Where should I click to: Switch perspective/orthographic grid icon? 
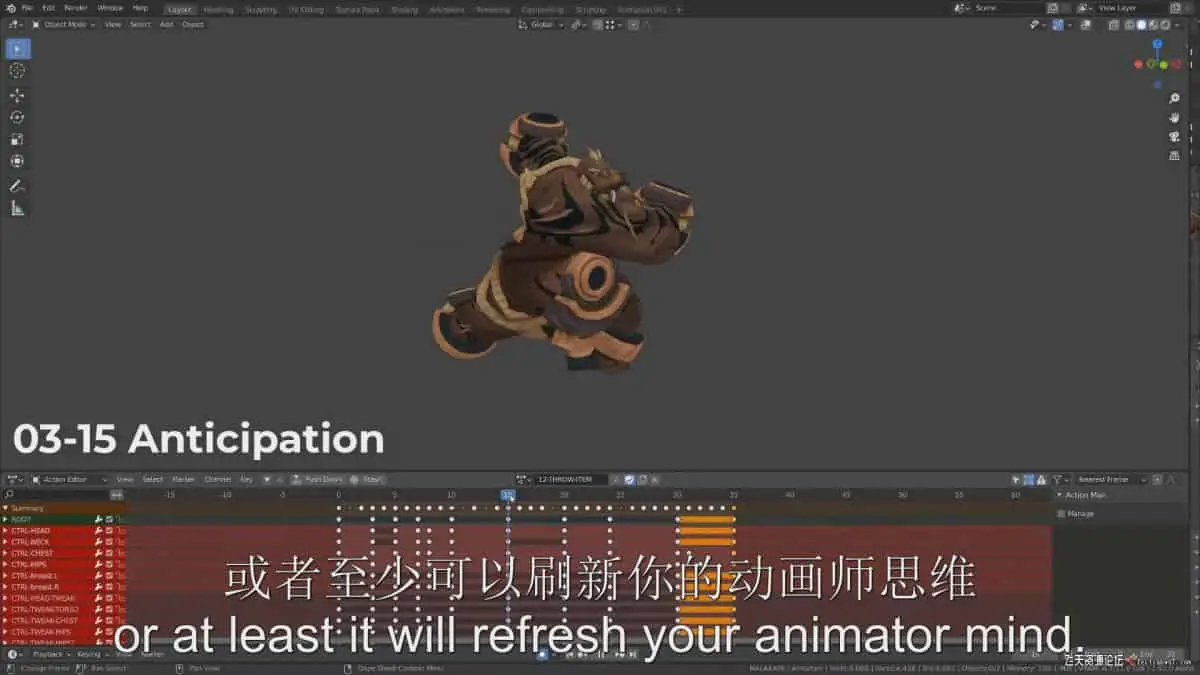pyautogui.click(x=1174, y=155)
